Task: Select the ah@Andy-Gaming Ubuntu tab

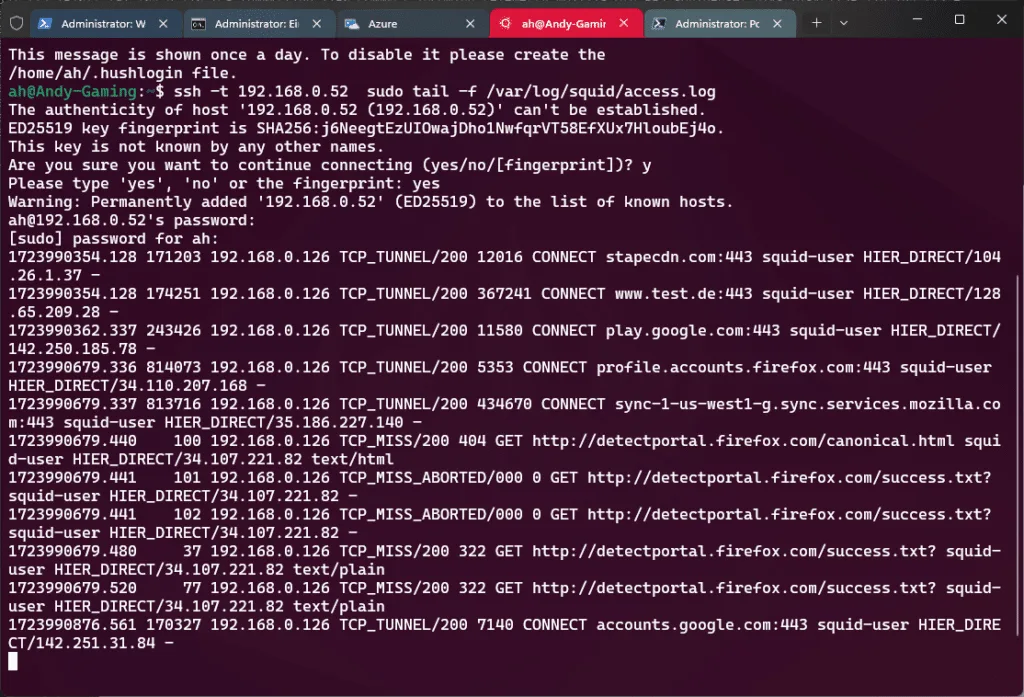Action: [564, 24]
